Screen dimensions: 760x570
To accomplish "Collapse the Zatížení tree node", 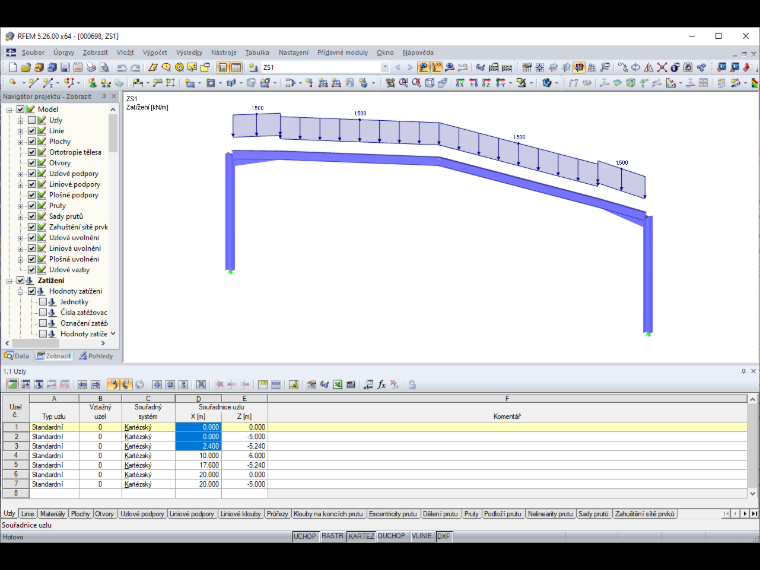I will pyautogui.click(x=9, y=281).
